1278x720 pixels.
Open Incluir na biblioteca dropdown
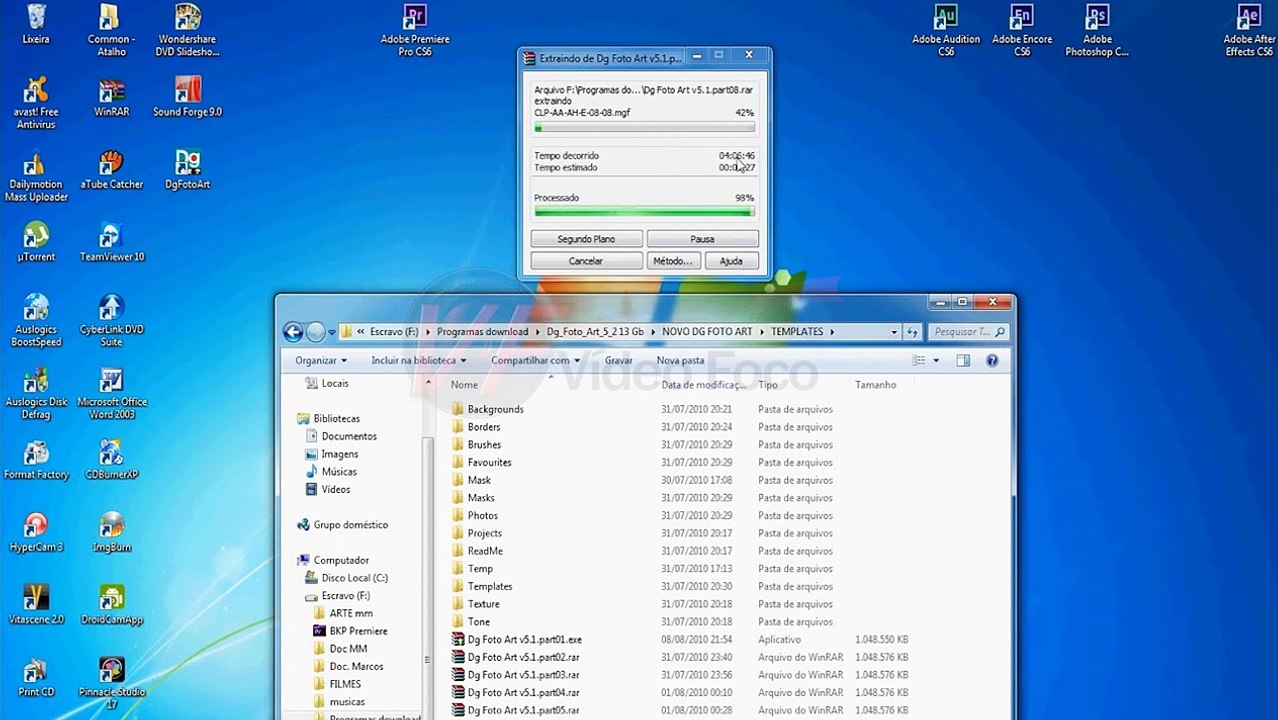419,360
